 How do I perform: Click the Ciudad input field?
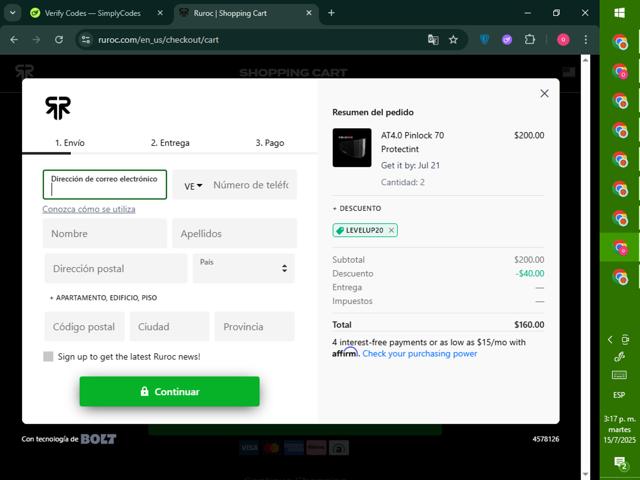tap(169, 327)
